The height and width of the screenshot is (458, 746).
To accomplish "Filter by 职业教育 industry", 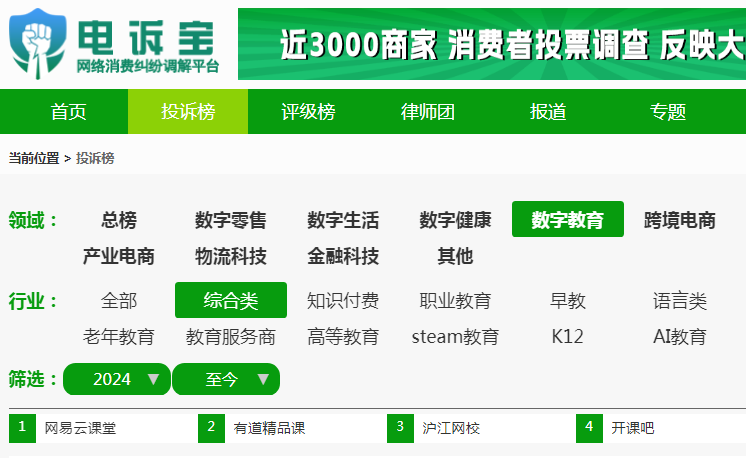I will 455,301.
